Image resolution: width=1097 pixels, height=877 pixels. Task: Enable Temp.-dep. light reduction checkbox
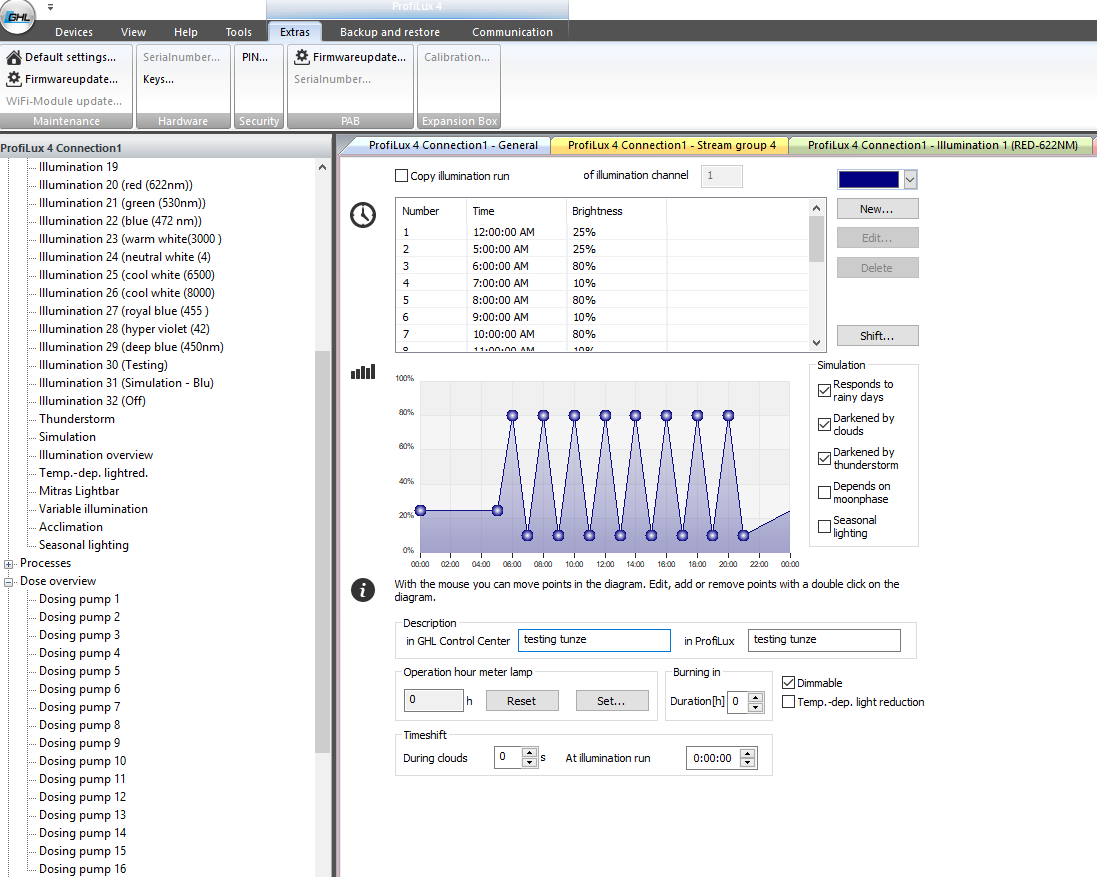[x=788, y=701]
